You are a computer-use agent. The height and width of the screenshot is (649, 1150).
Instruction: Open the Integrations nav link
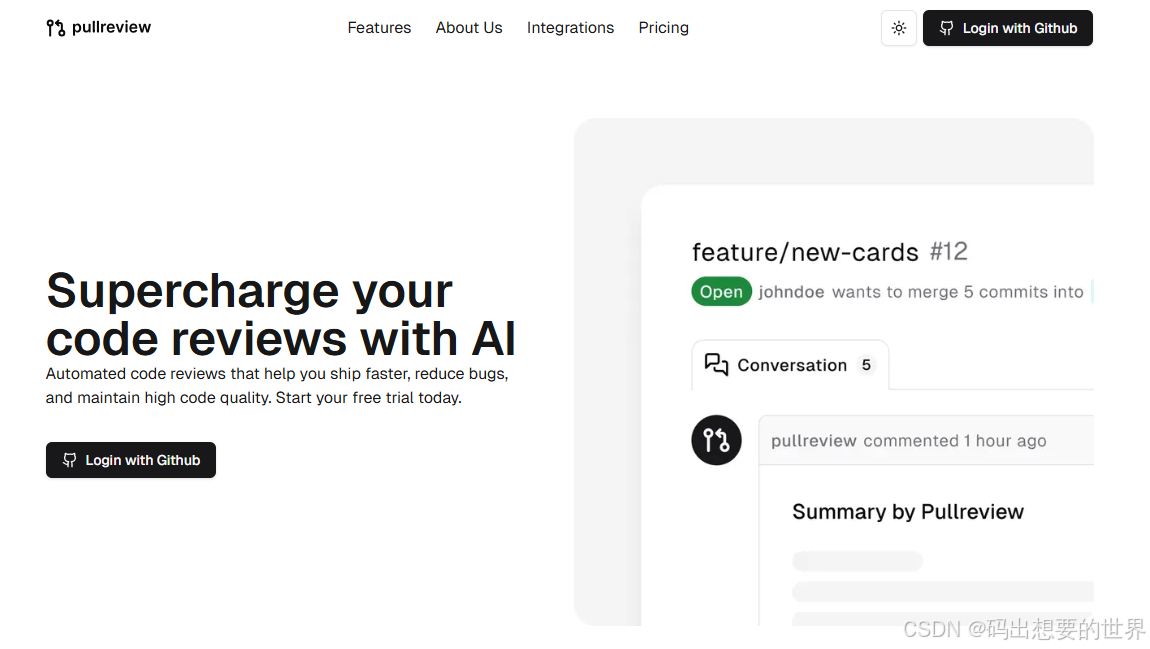tap(570, 28)
